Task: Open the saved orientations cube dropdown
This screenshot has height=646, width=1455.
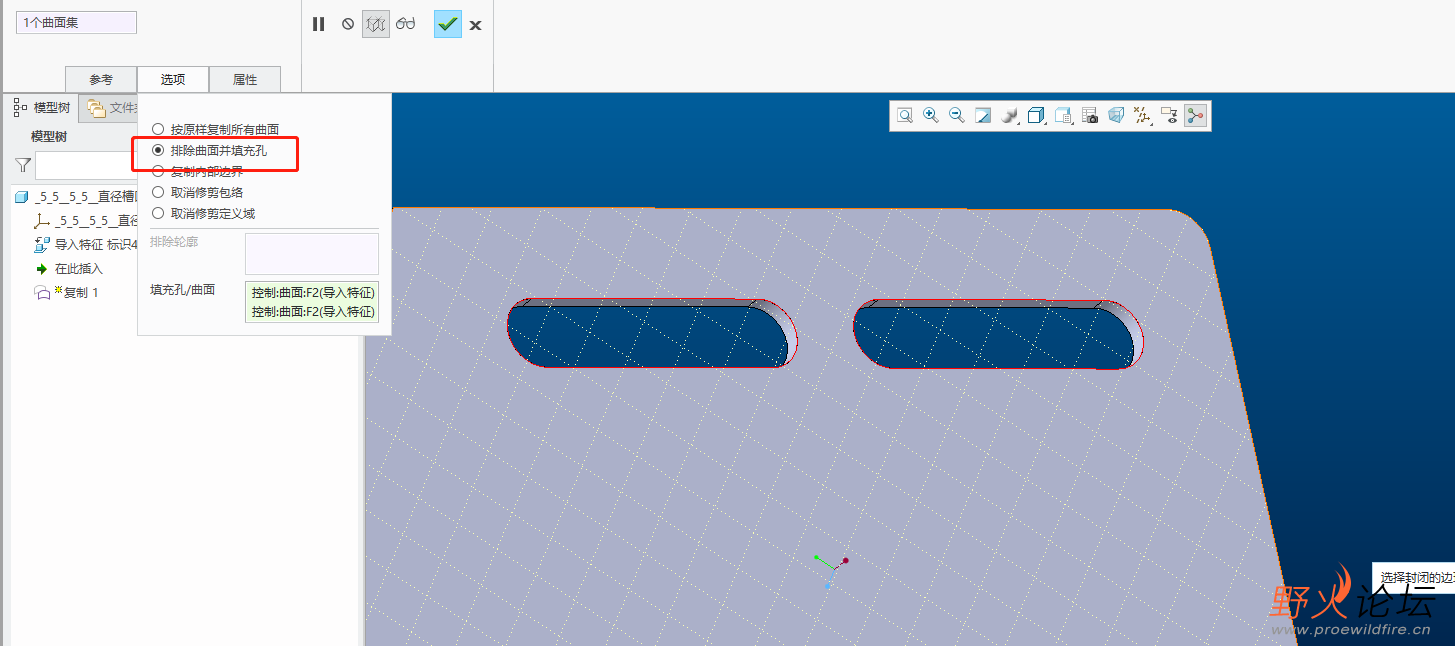Action: pos(1037,116)
